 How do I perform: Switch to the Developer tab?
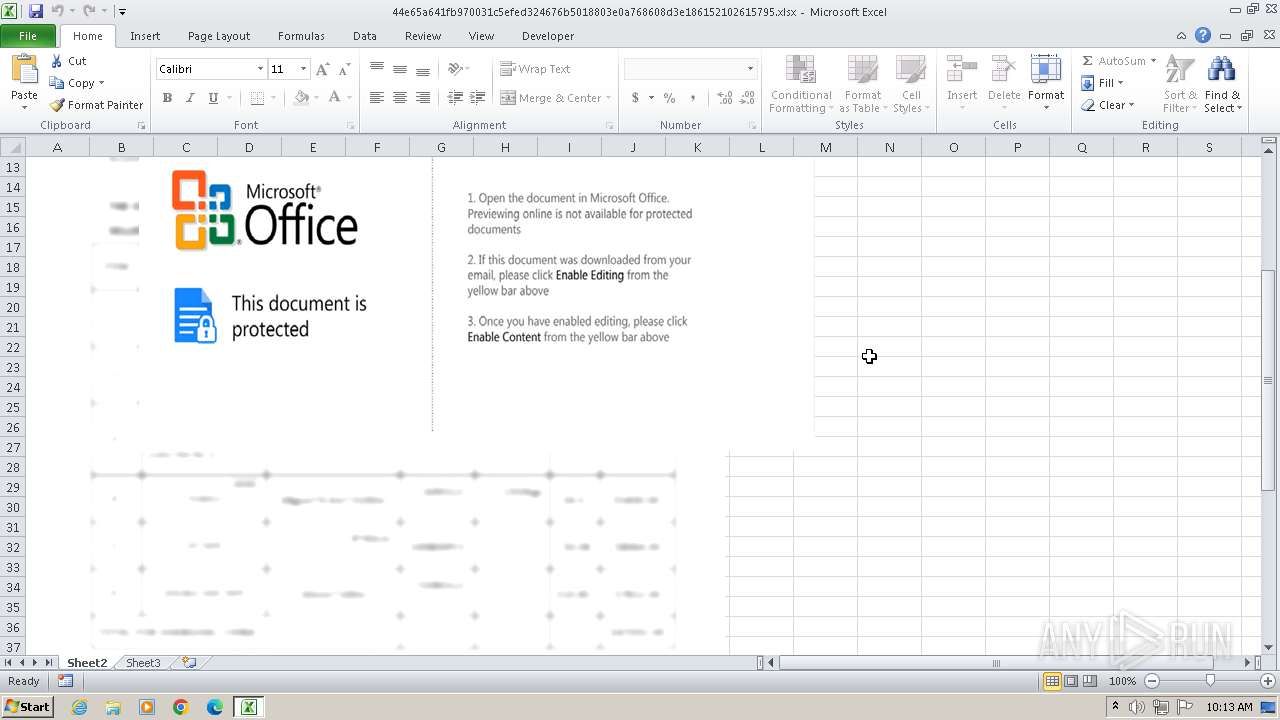click(x=548, y=36)
